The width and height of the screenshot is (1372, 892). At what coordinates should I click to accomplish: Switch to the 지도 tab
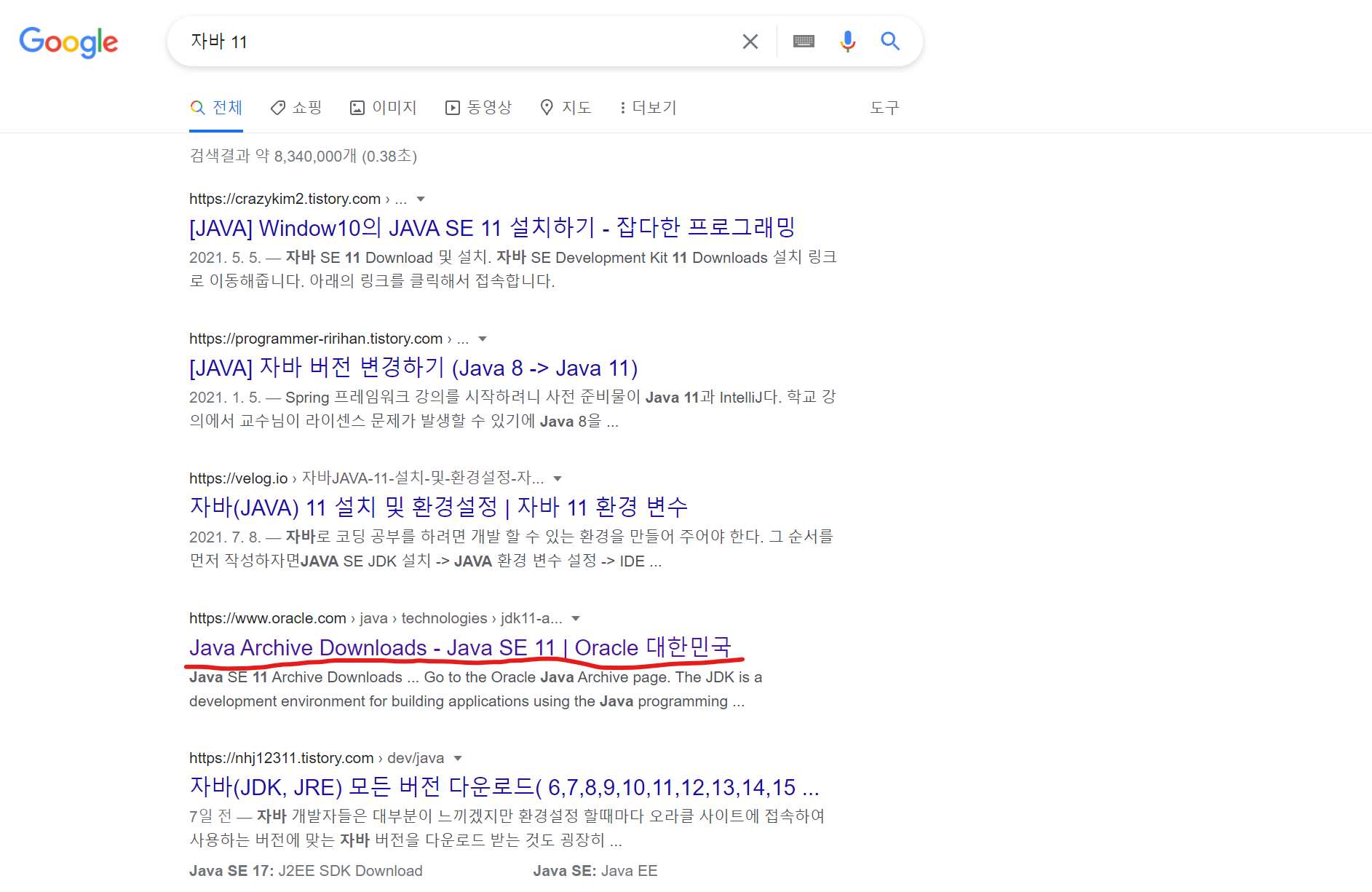pos(566,108)
